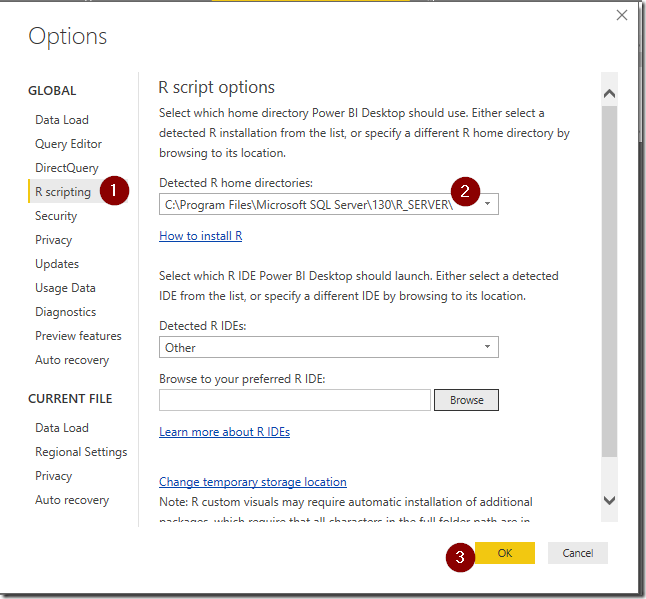646x599 pixels.
Task: Click the scrollbar down arrow
Action: pos(609,500)
